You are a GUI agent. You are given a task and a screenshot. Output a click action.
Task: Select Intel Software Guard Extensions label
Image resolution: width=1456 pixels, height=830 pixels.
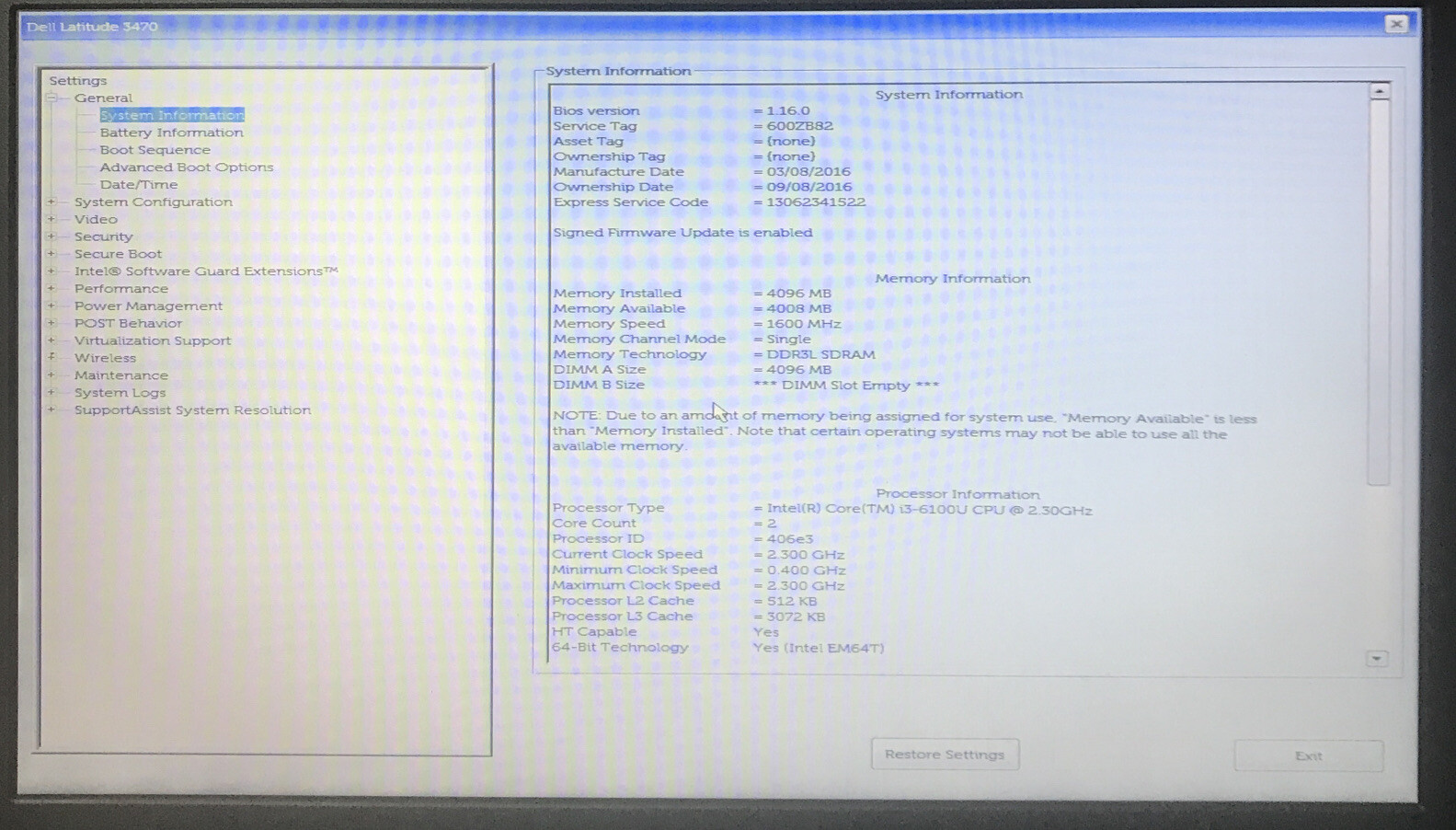(x=206, y=271)
